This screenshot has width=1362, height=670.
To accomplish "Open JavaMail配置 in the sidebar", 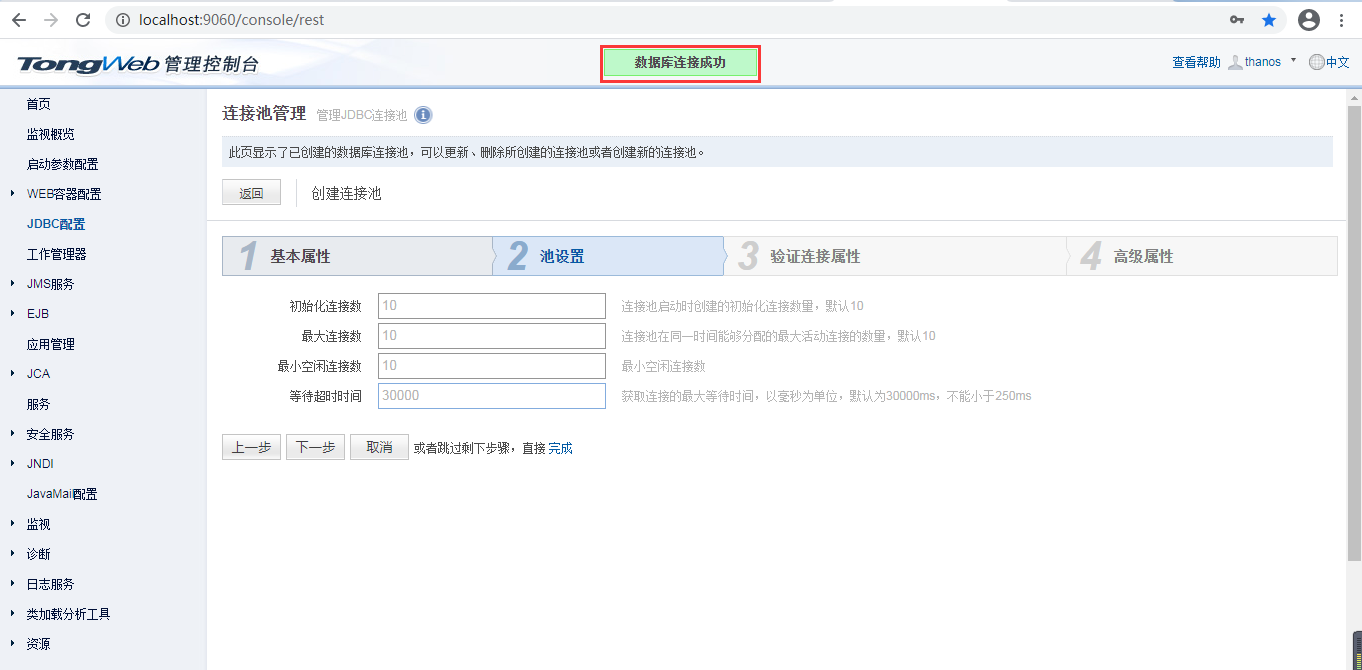I will point(62,494).
